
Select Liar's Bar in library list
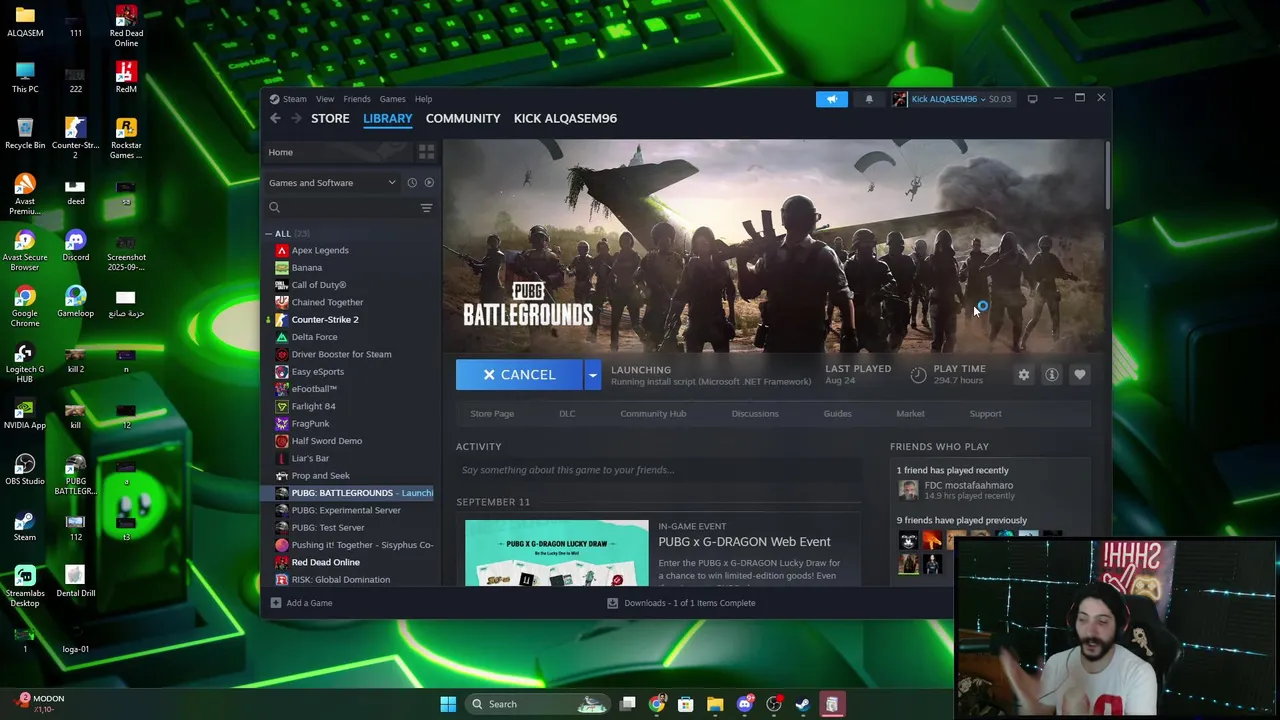pos(310,458)
